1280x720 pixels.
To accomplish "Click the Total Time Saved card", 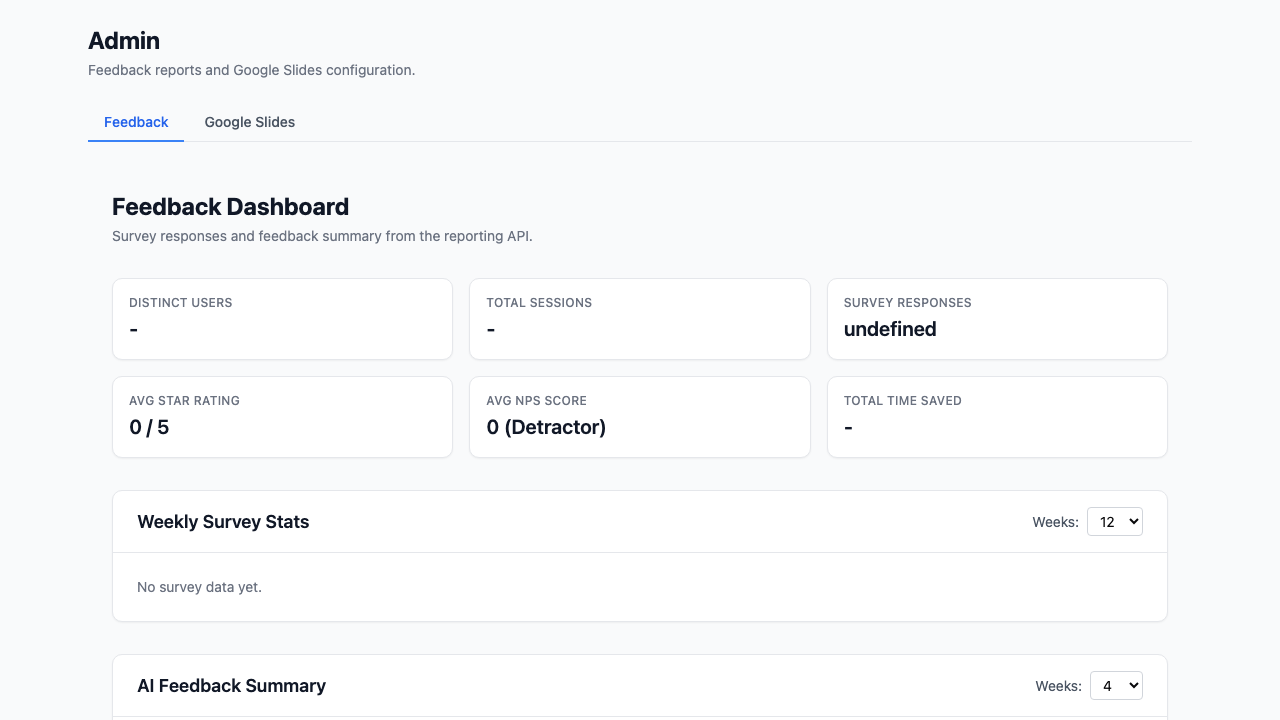I will tap(997, 416).
